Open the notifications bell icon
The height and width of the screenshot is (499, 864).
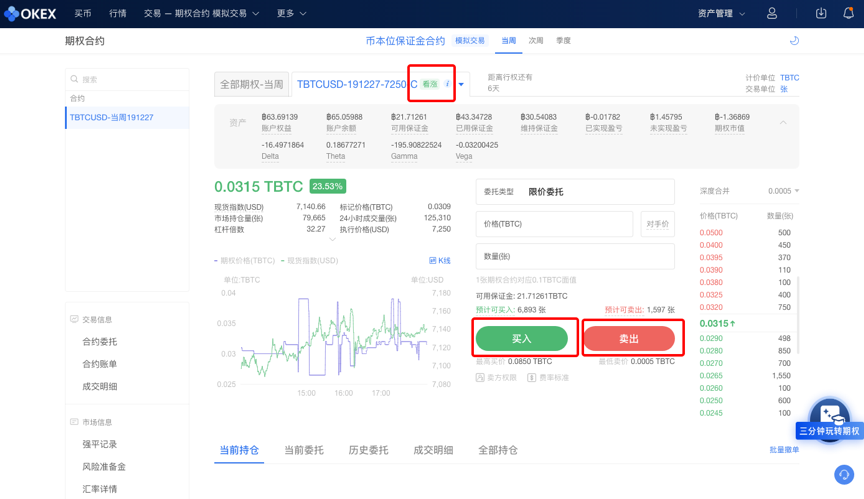coord(849,13)
